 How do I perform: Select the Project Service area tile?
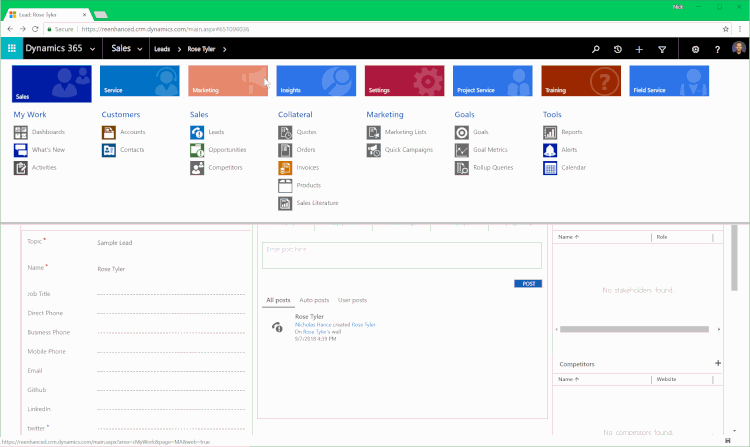tap(493, 81)
